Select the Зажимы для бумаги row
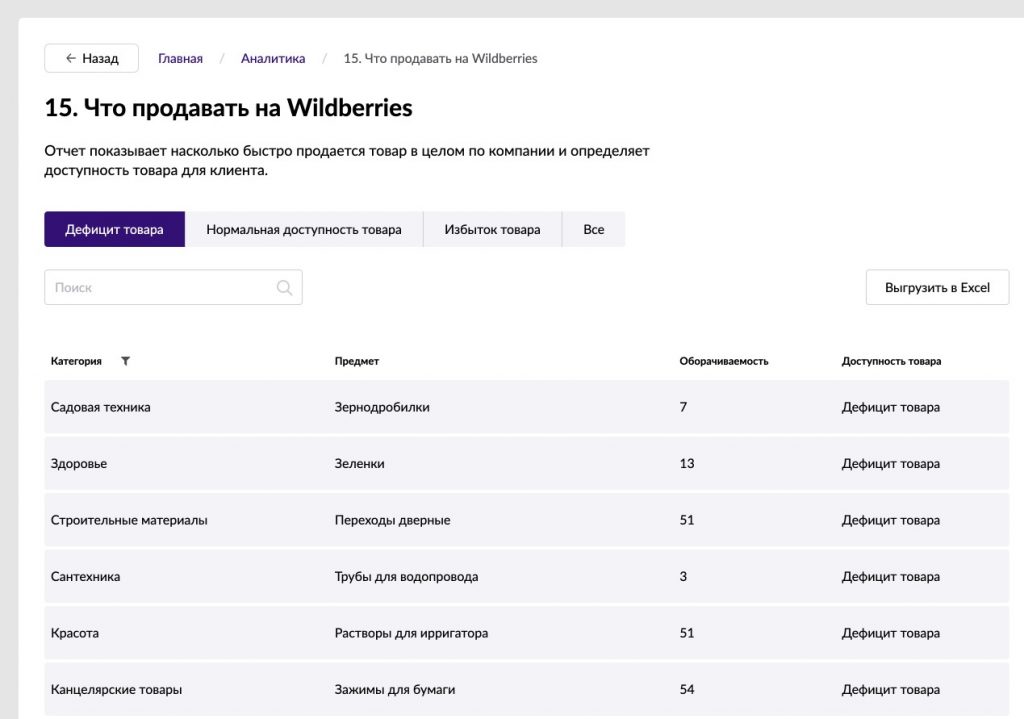 point(526,690)
